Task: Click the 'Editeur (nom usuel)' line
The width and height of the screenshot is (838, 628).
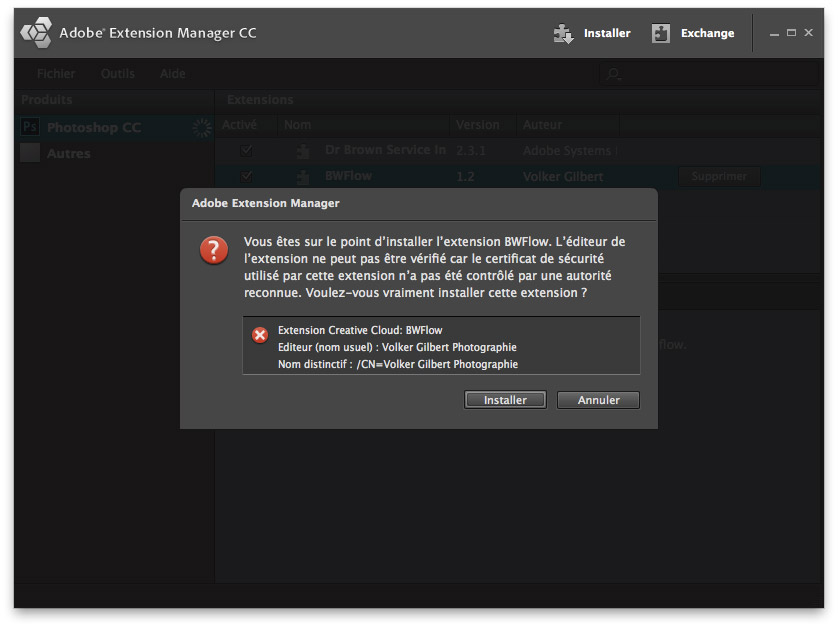Action: coord(397,347)
